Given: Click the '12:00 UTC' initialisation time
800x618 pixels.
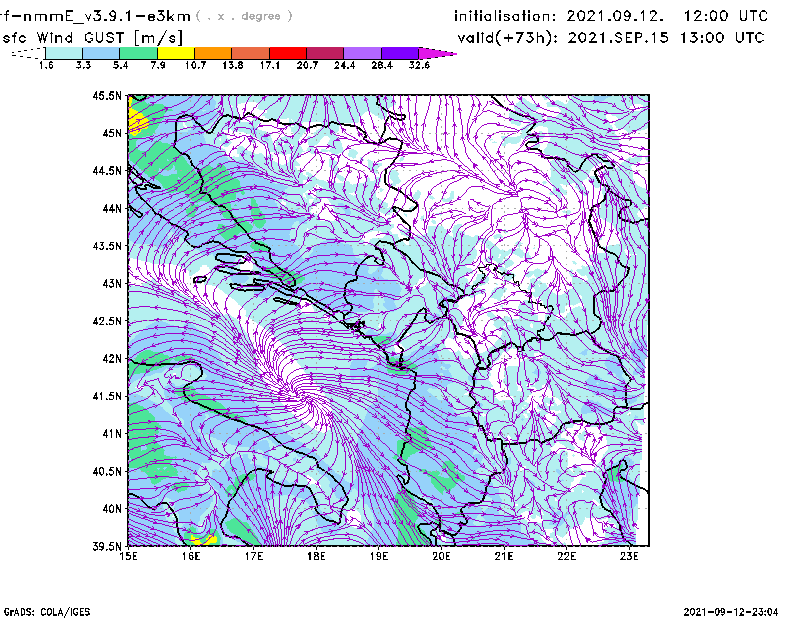Looking at the screenshot, I should coord(725,16).
